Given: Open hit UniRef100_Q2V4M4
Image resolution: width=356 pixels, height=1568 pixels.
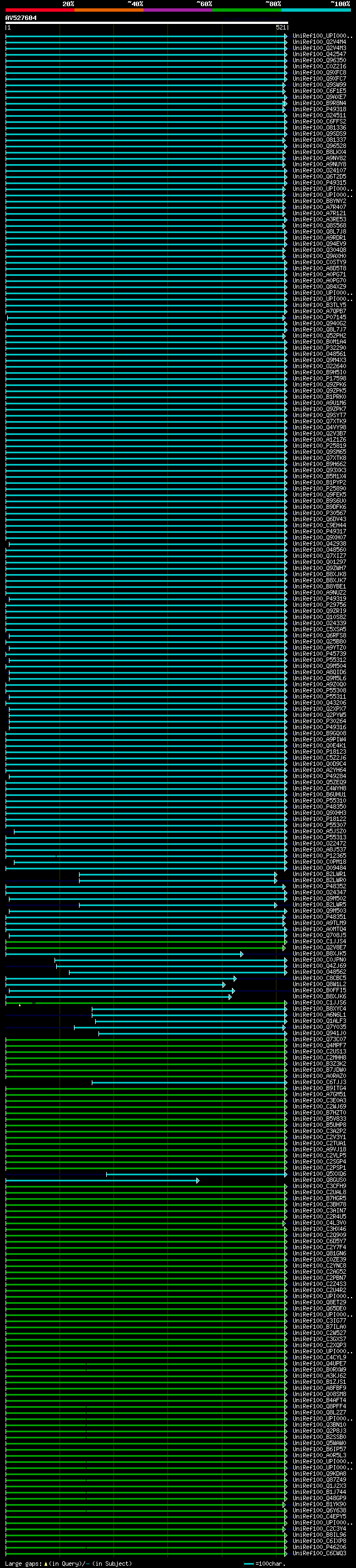Looking at the screenshot, I should click(x=319, y=42).
